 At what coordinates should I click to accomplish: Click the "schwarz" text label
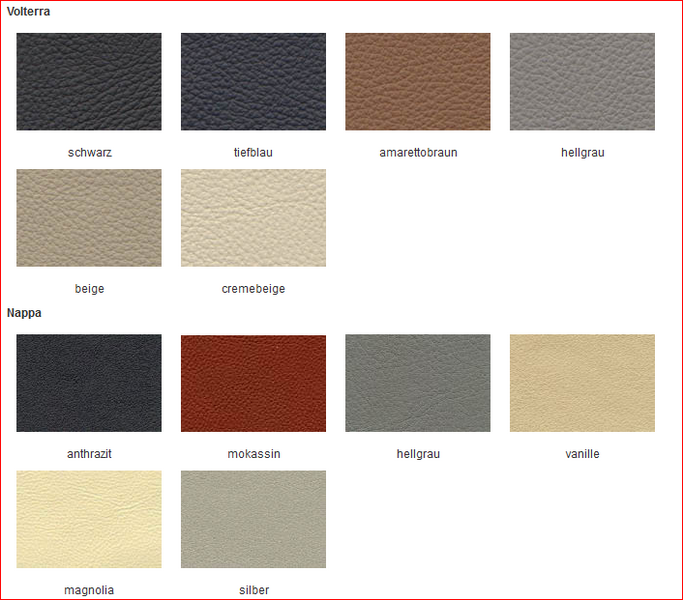coord(89,153)
